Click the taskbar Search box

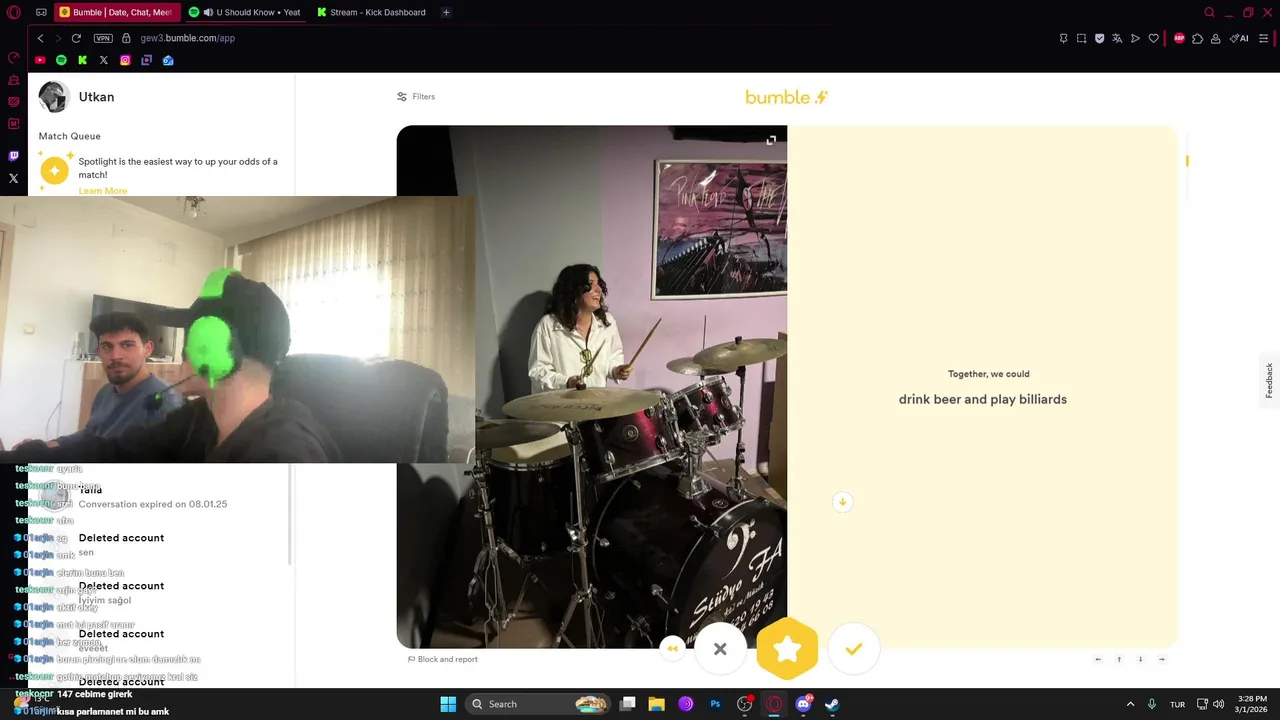[x=538, y=704]
